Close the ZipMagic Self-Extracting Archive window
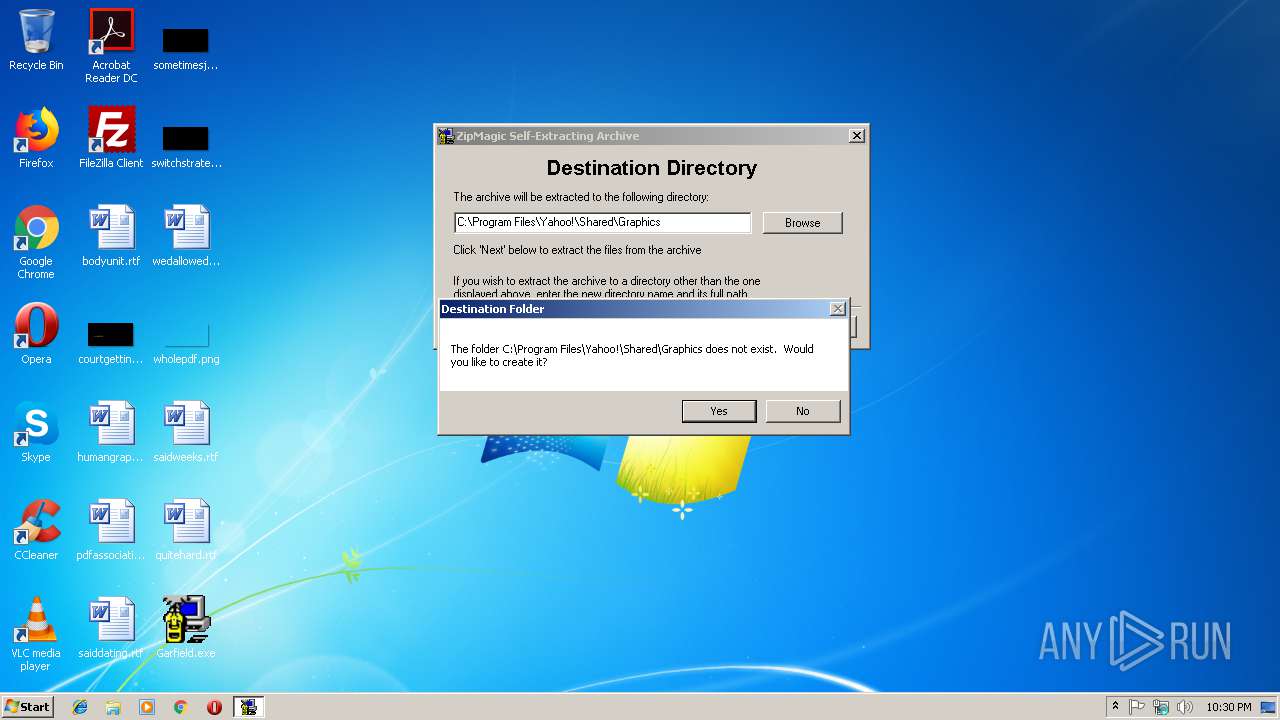 [x=857, y=136]
